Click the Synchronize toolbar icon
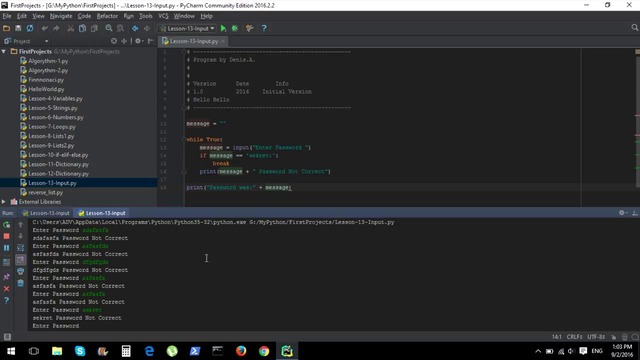 (30, 28)
